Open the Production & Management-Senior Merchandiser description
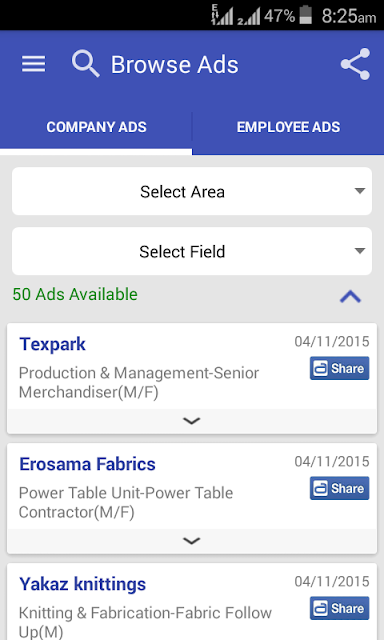384x640 pixels. pos(139,382)
